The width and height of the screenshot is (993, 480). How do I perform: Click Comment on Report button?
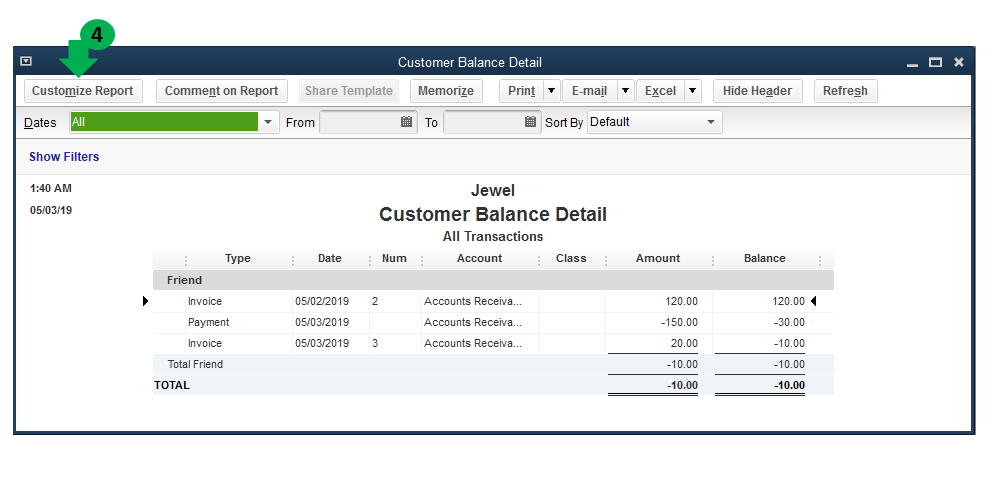tap(221, 91)
